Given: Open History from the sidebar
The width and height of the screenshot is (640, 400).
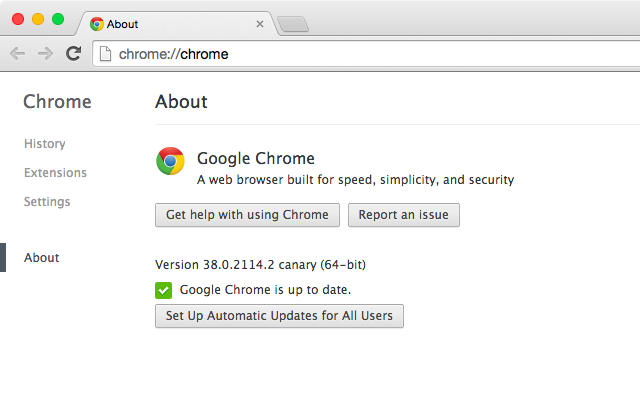Looking at the screenshot, I should (44, 144).
